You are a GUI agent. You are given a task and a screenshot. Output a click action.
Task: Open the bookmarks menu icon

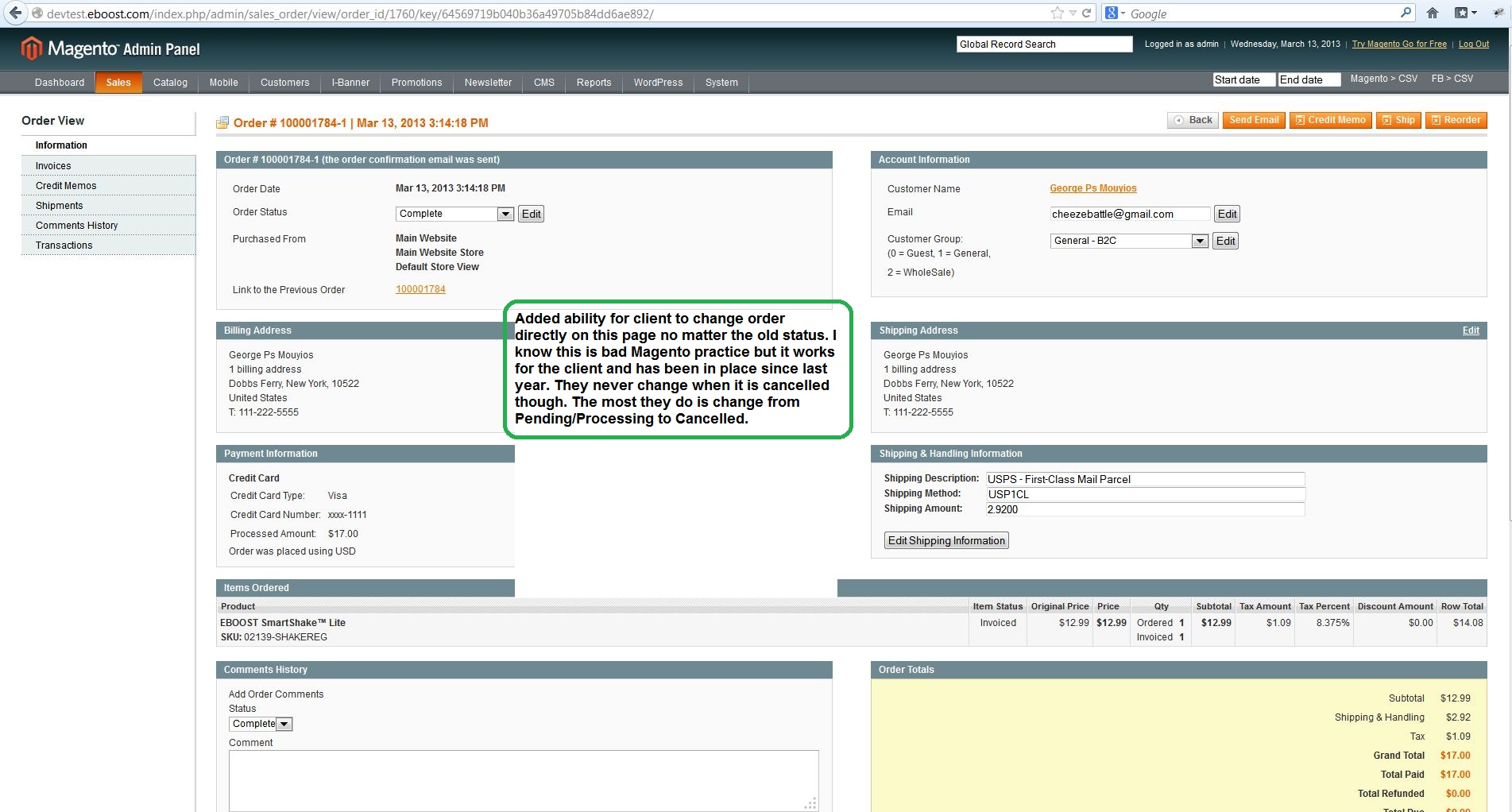point(1465,13)
